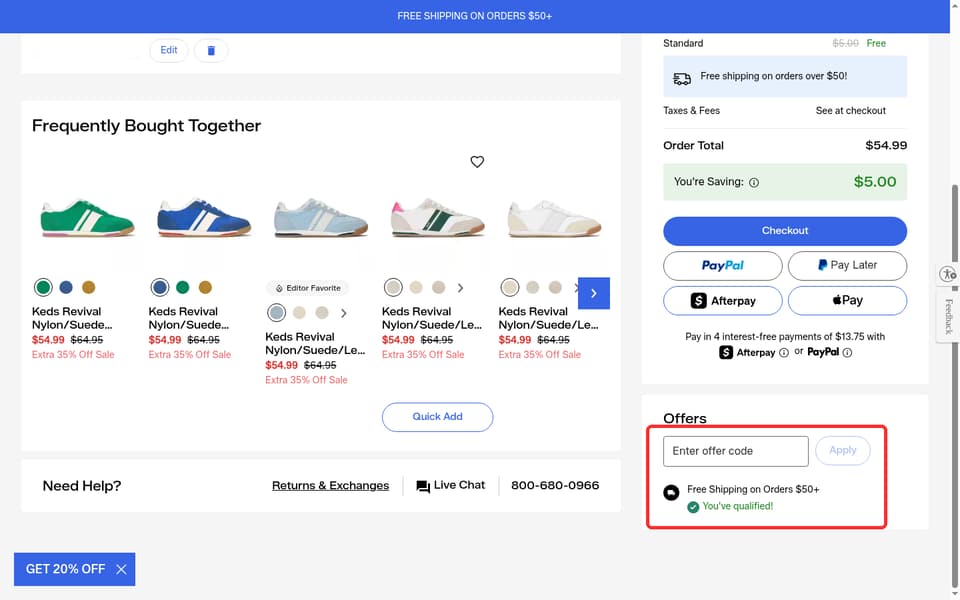The width and height of the screenshot is (960, 600).
Task: Open white sneaker with green stripes image
Action: coord(437,217)
